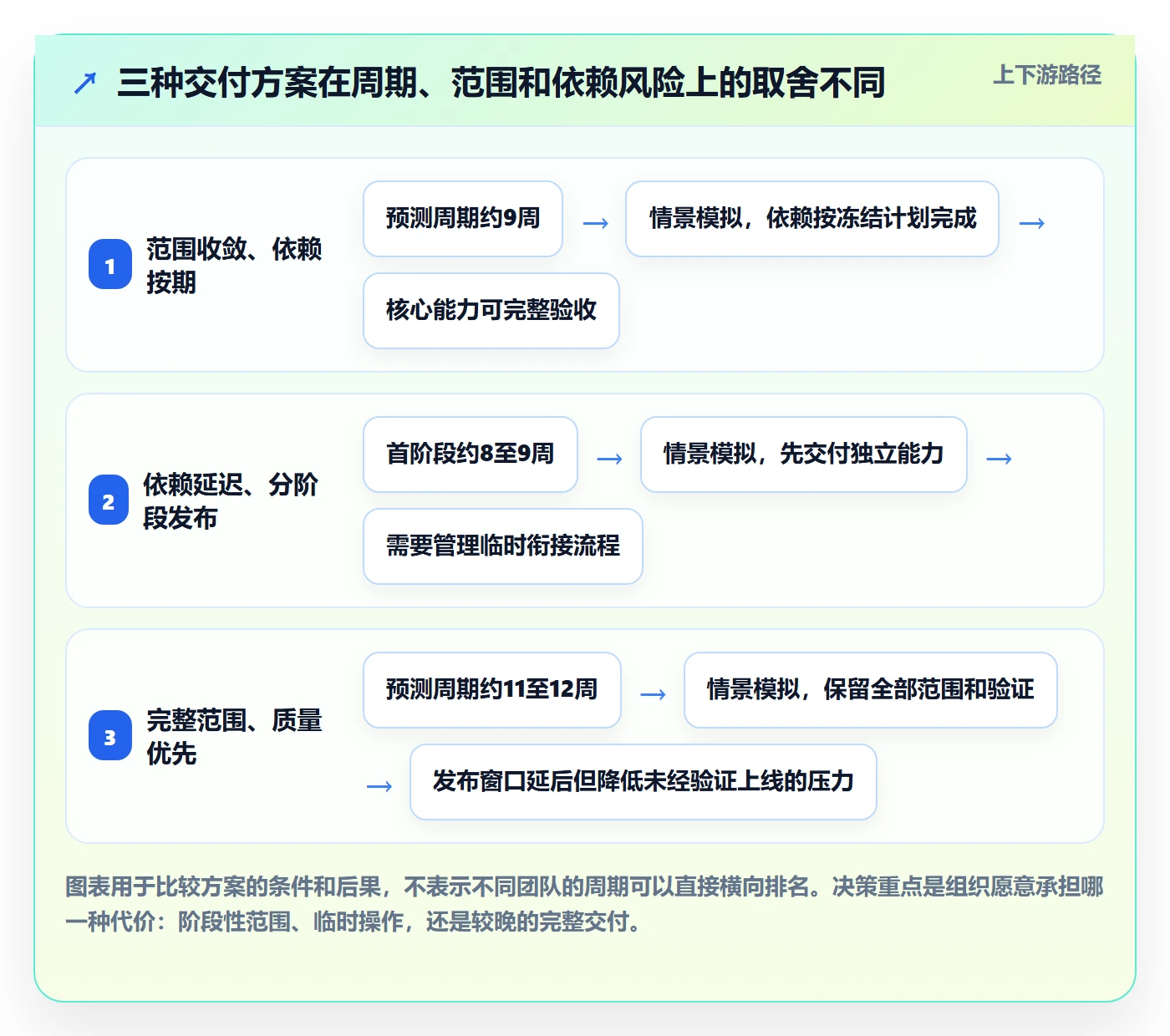Screen dimensions: 1170x1036
Task: Select the row label 依赖延迟、分阶段发布
Action: [231, 500]
